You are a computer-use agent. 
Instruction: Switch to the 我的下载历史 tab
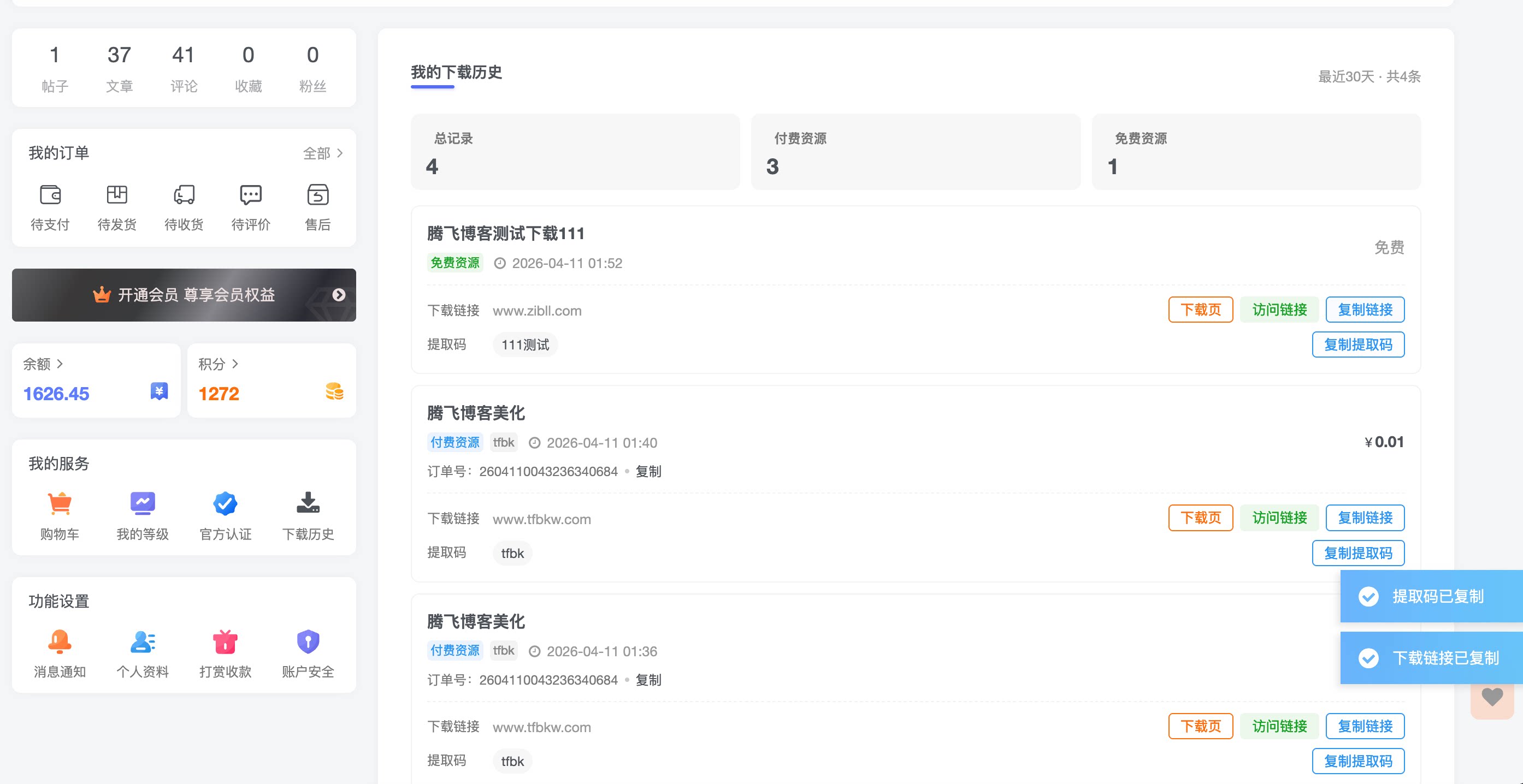(457, 73)
